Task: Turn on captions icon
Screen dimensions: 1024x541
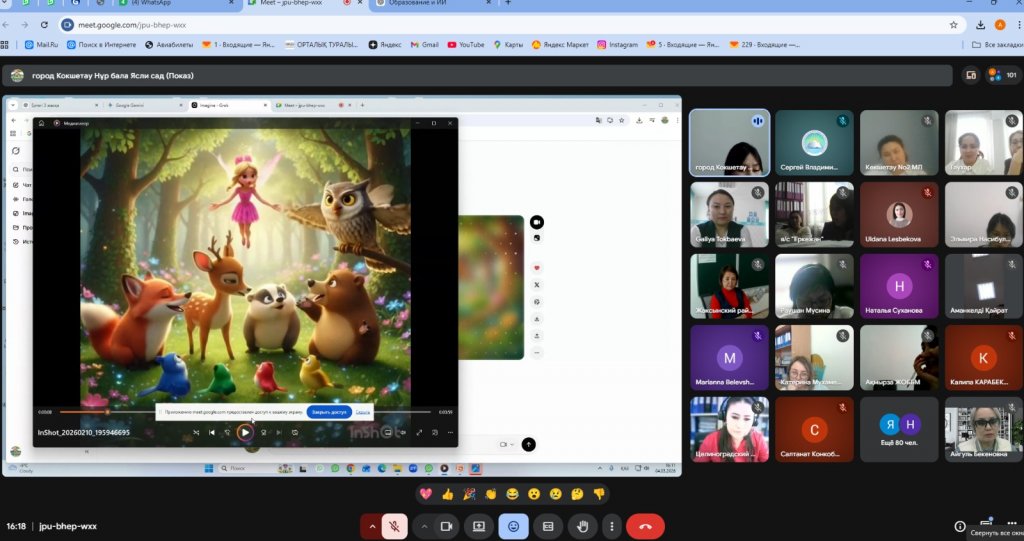Action: click(548, 526)
